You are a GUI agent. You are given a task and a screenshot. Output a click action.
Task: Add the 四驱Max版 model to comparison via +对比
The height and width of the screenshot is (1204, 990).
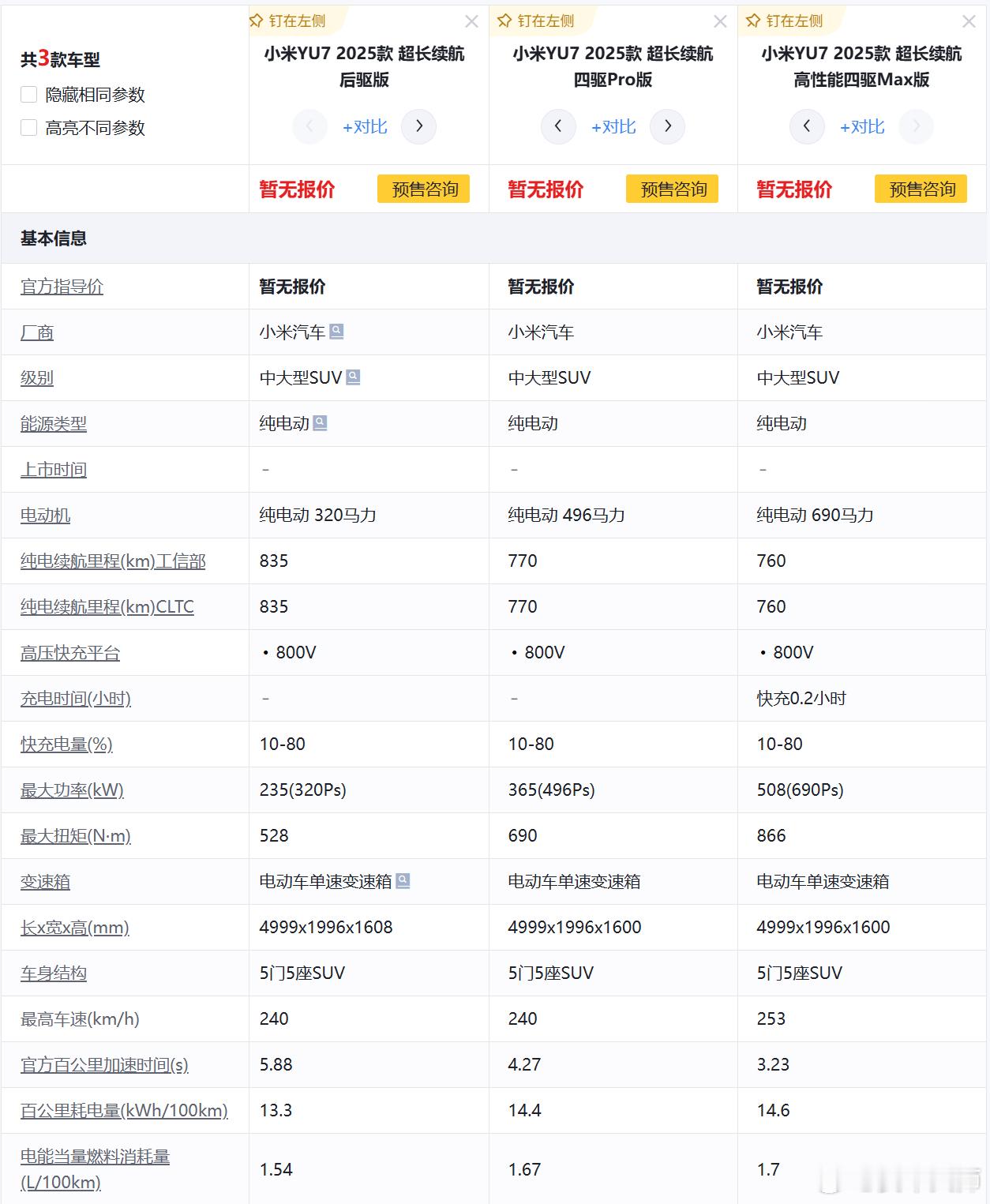click(862, 127)
